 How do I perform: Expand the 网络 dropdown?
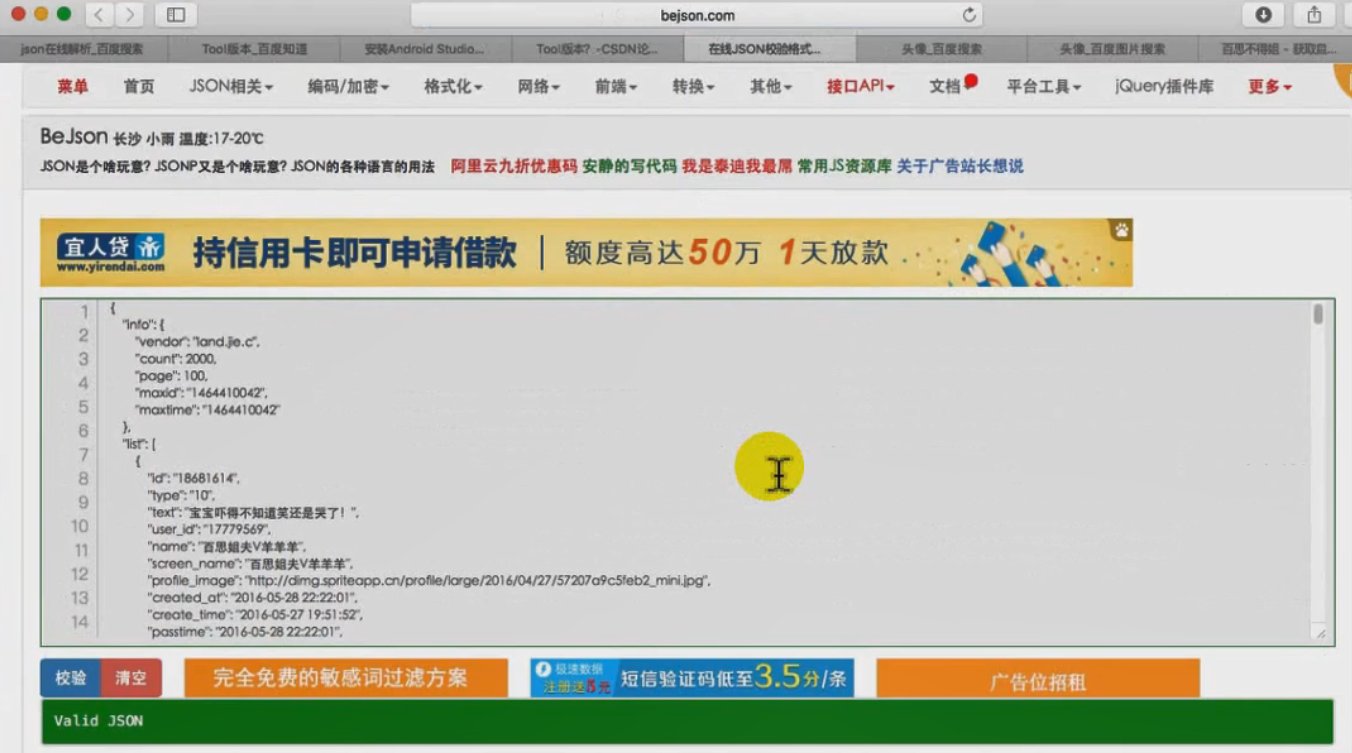coord(538,87)
